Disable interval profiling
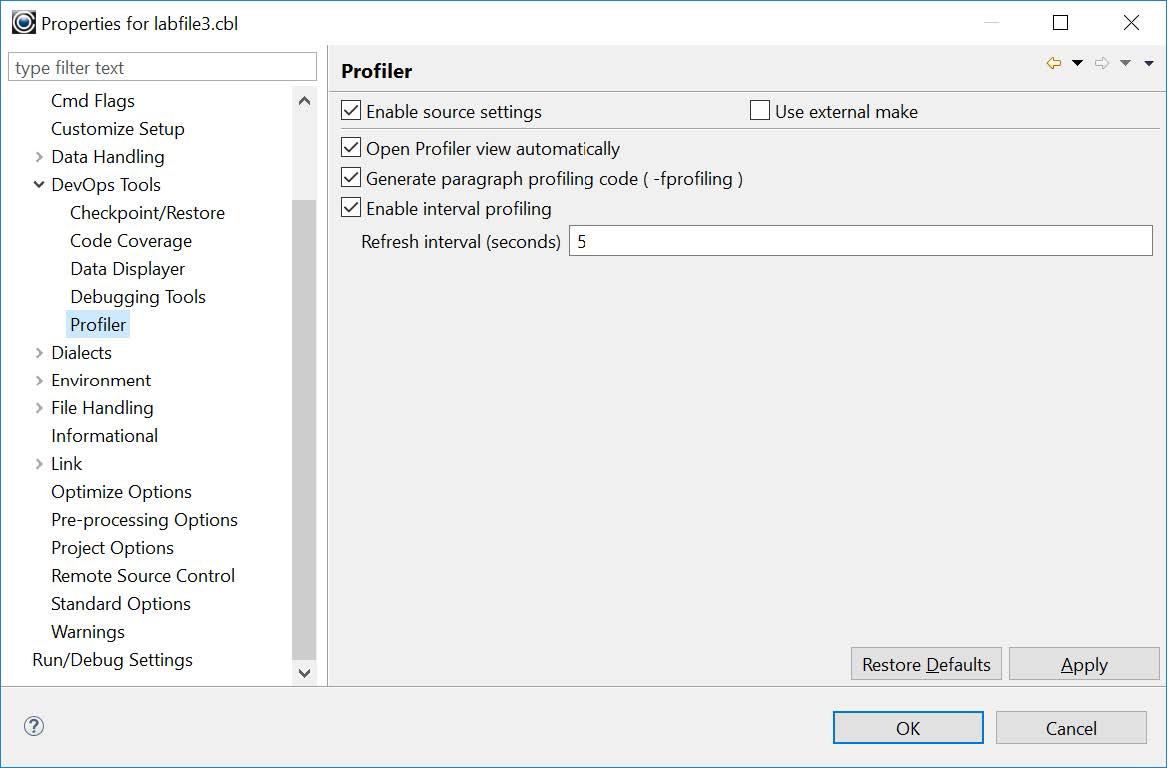This screenshot has height=768, width=1170. (351, 208)
